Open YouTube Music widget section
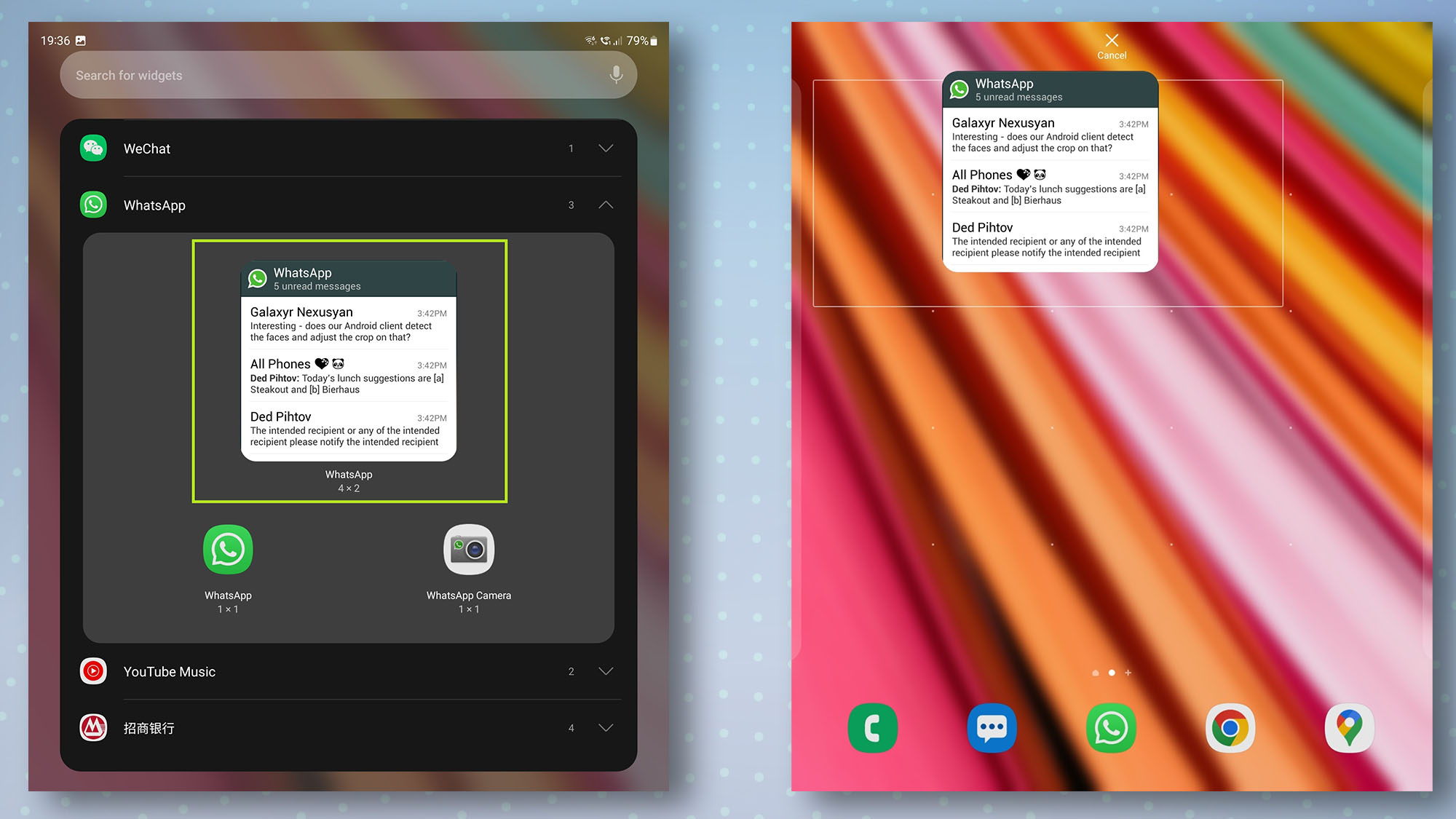This screenshot has height=819, width=1456. (606, 672)
